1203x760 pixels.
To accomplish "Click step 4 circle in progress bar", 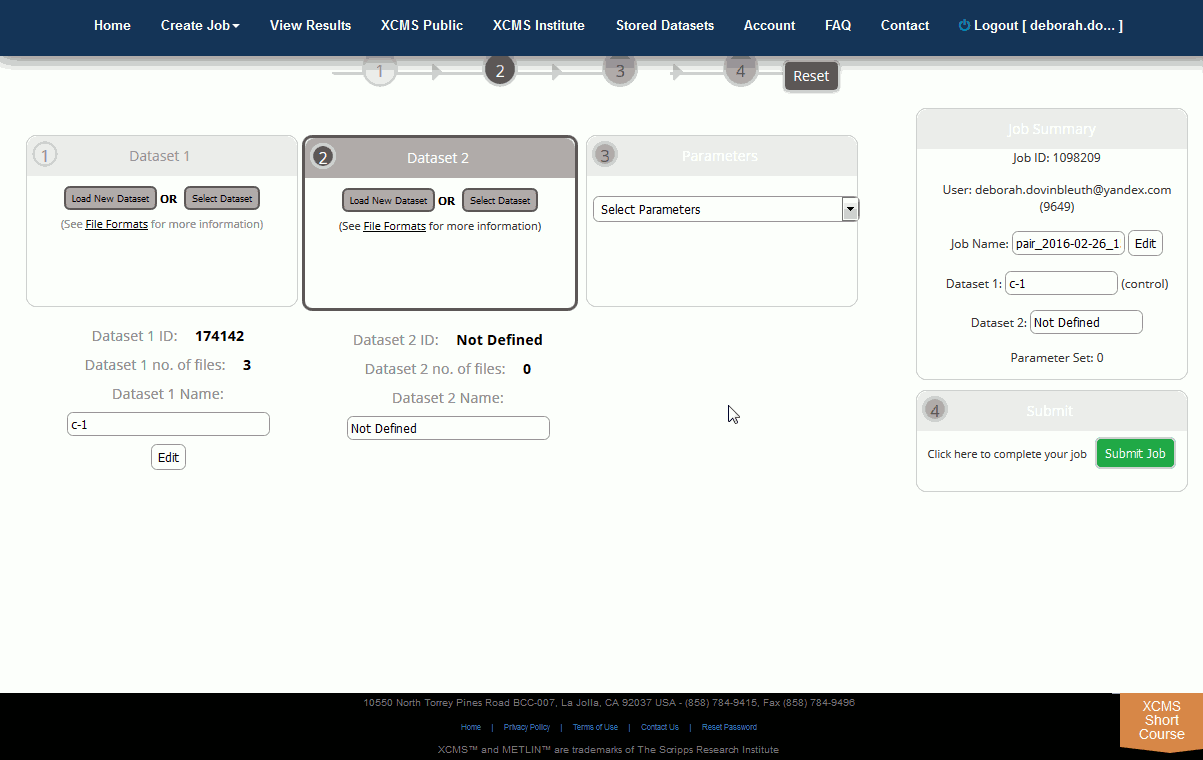I will tap(740, 71).
